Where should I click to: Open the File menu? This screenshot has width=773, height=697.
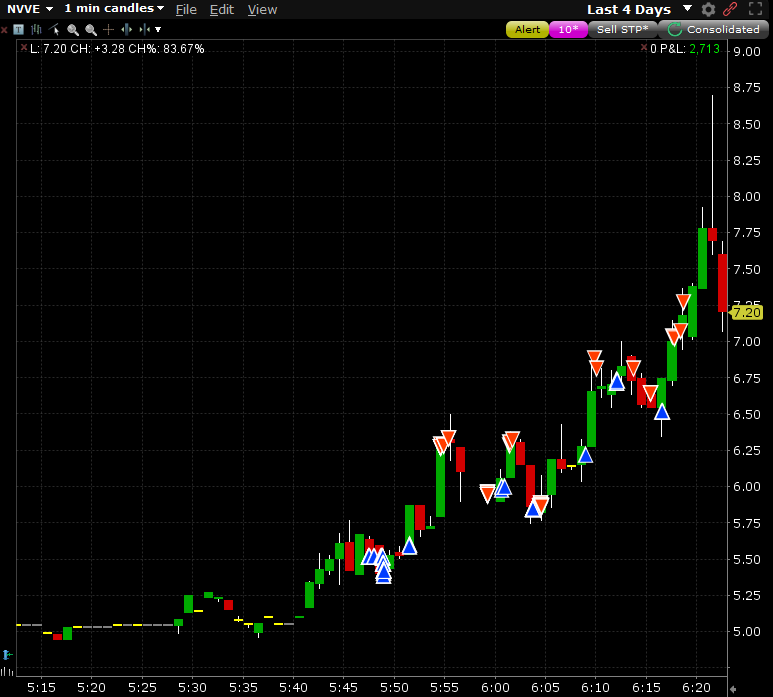(186, 9)
